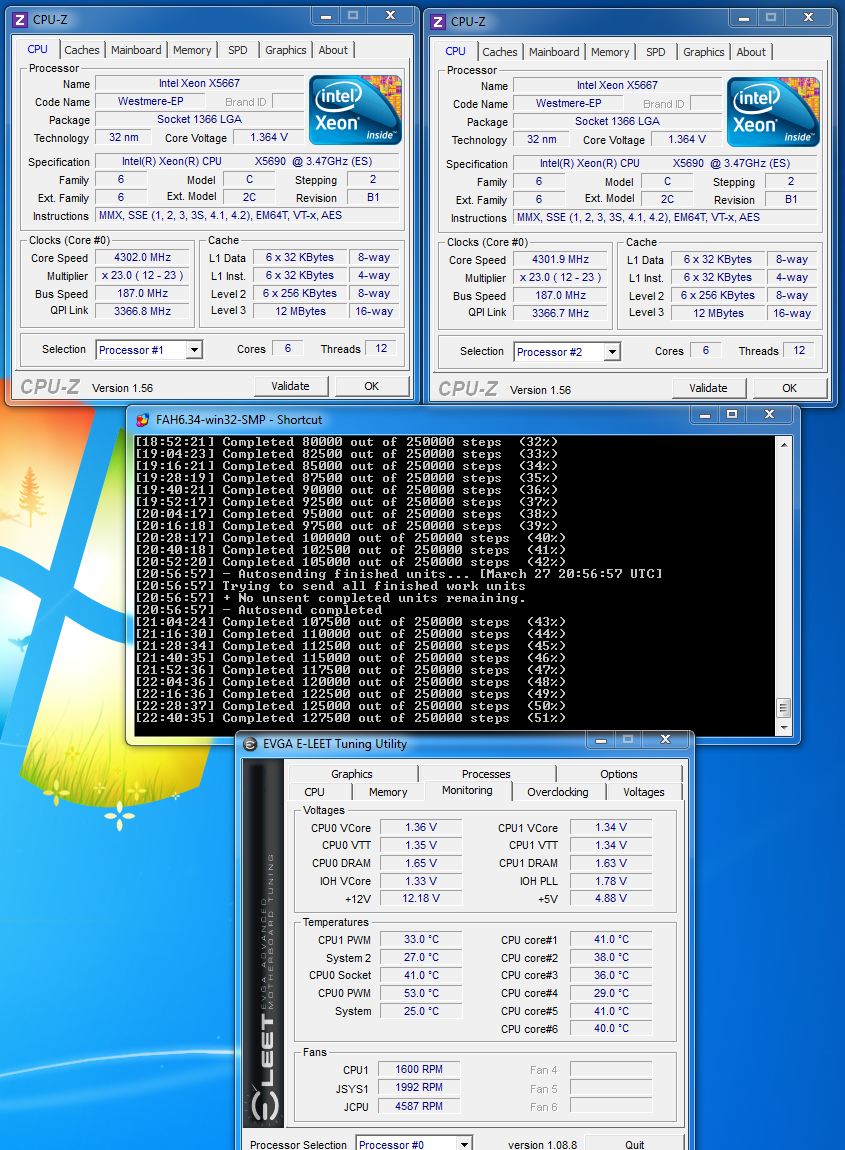Maximize the FAH6.34 console window
The width and height of the screenshot is (845, 1150).
(732, 414)
